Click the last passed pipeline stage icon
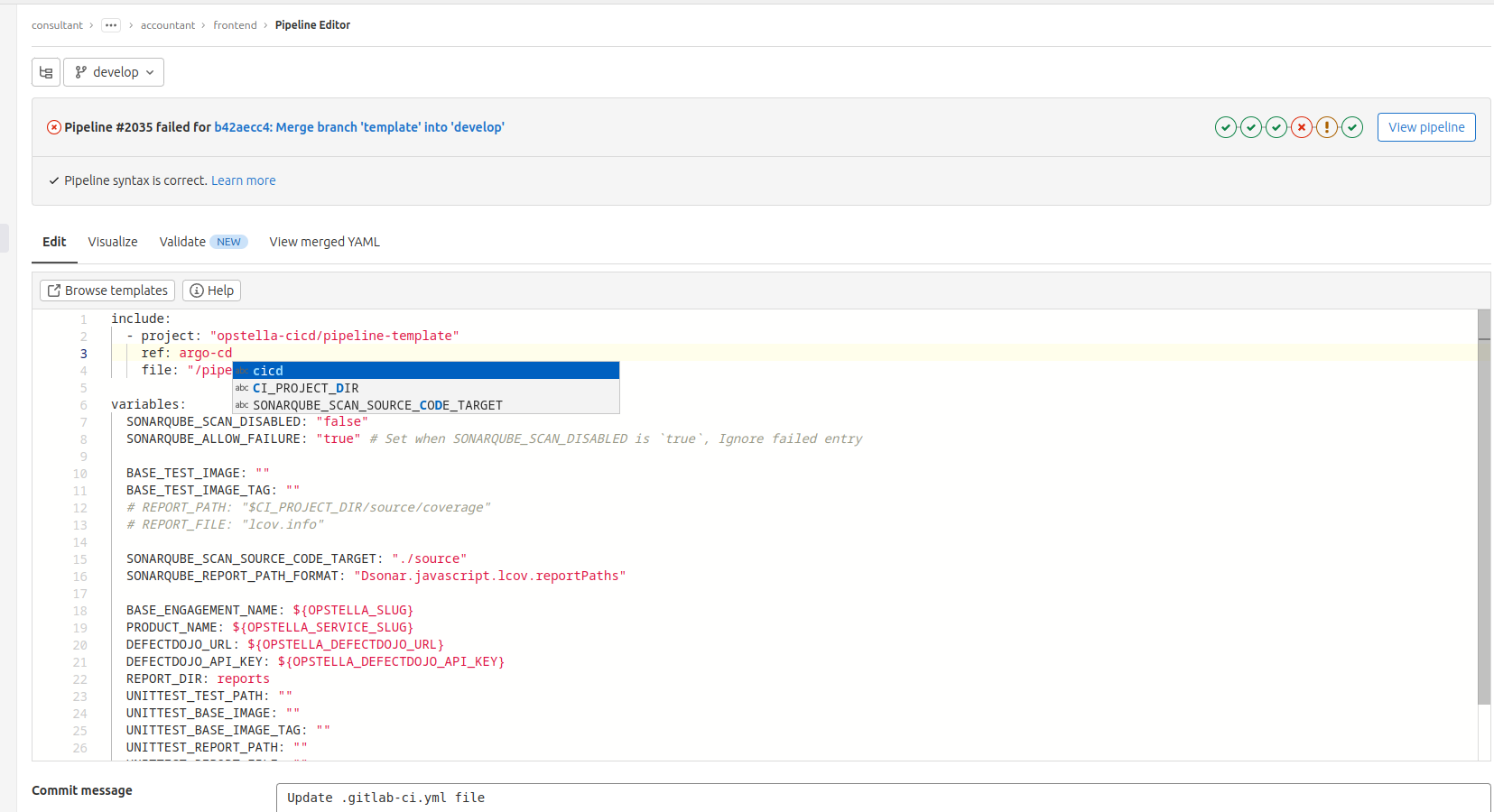Screen dimensions: 1494x812 [1351, 127]
